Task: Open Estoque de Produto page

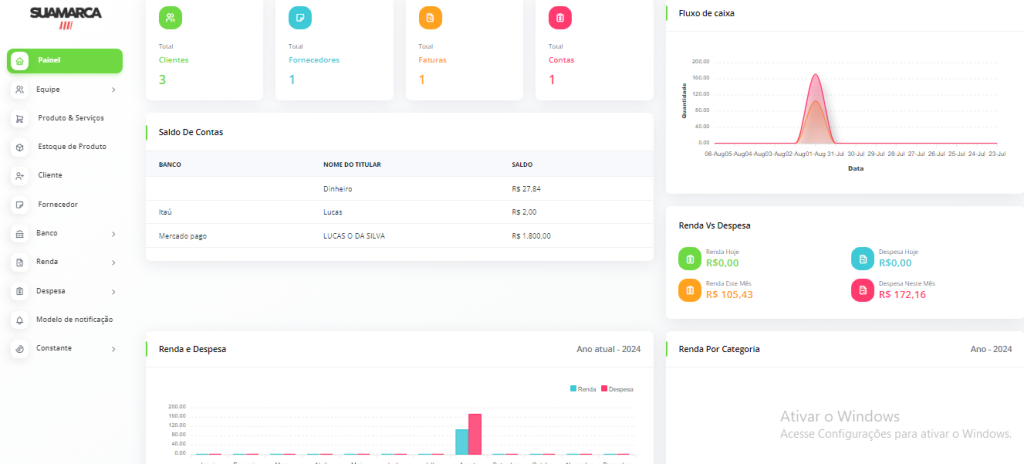Action: 71,147
